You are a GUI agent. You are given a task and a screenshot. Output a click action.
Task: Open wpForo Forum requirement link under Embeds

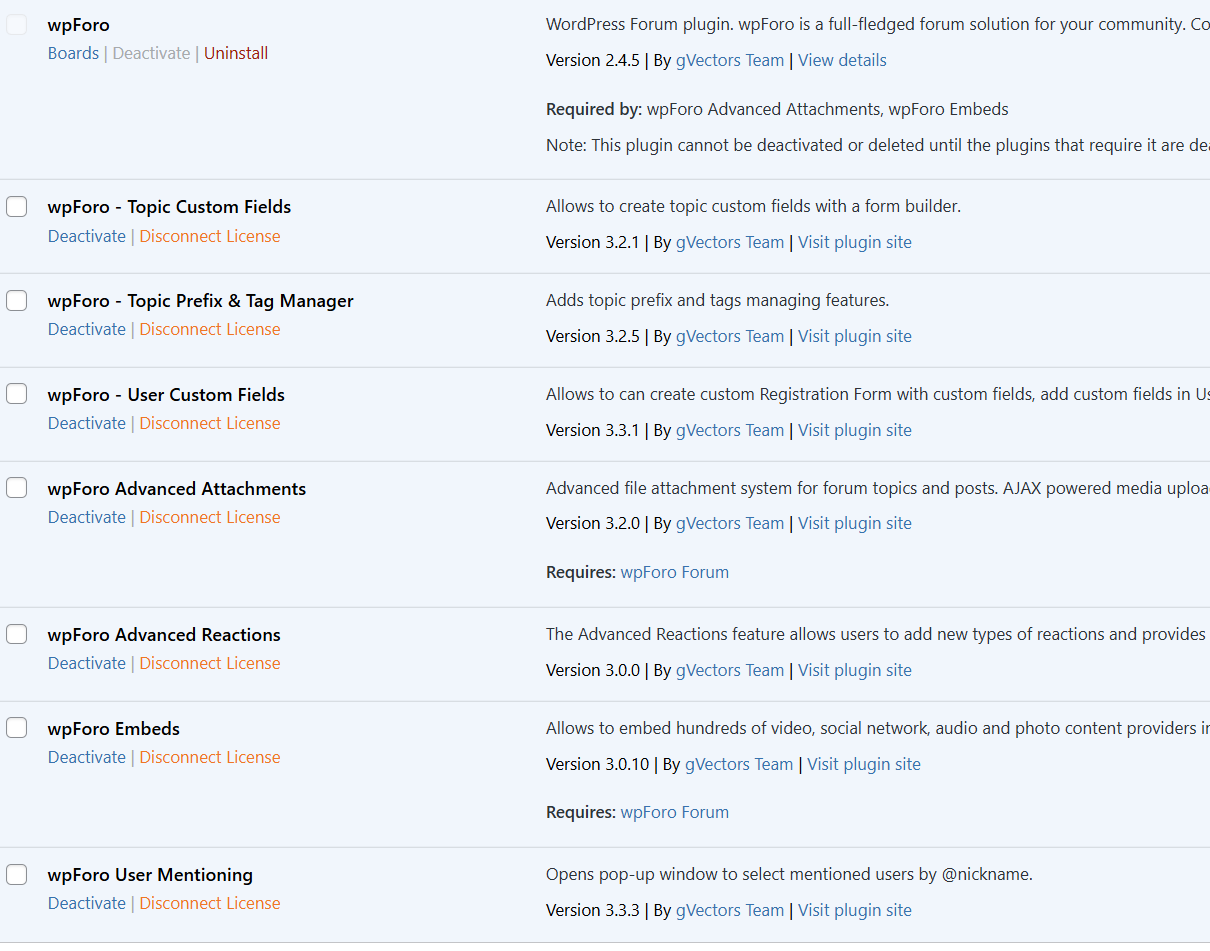(675, 812)
